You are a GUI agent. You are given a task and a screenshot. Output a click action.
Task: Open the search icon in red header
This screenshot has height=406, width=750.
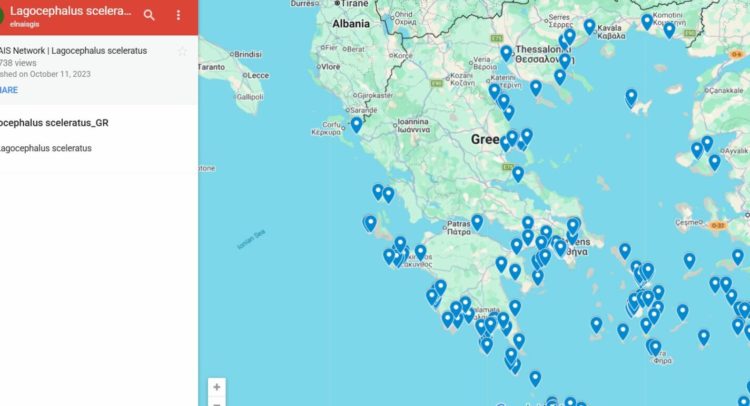[149, 15]
